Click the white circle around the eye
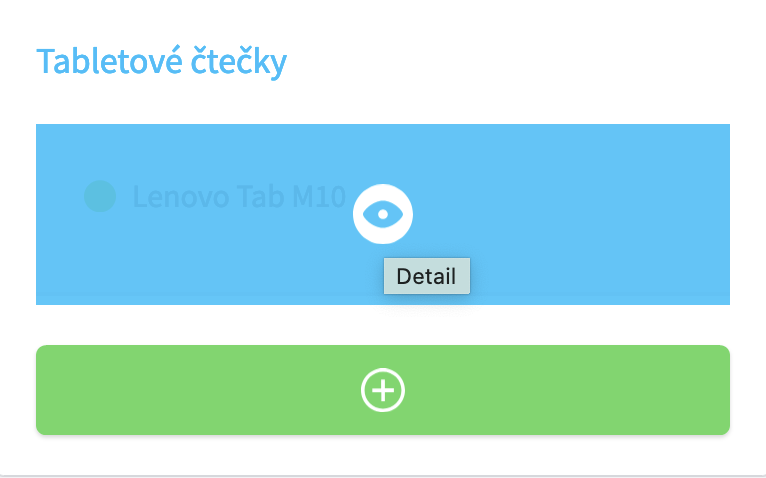Image resolution: width=766 pixels, height=478 pixels. coord(383,214)
